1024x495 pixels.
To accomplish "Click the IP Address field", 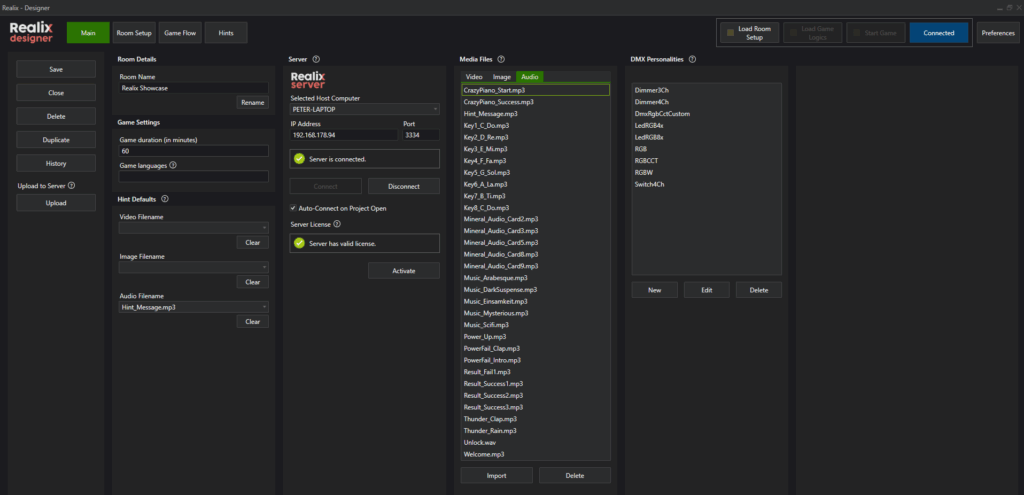I will pos(344,135).
